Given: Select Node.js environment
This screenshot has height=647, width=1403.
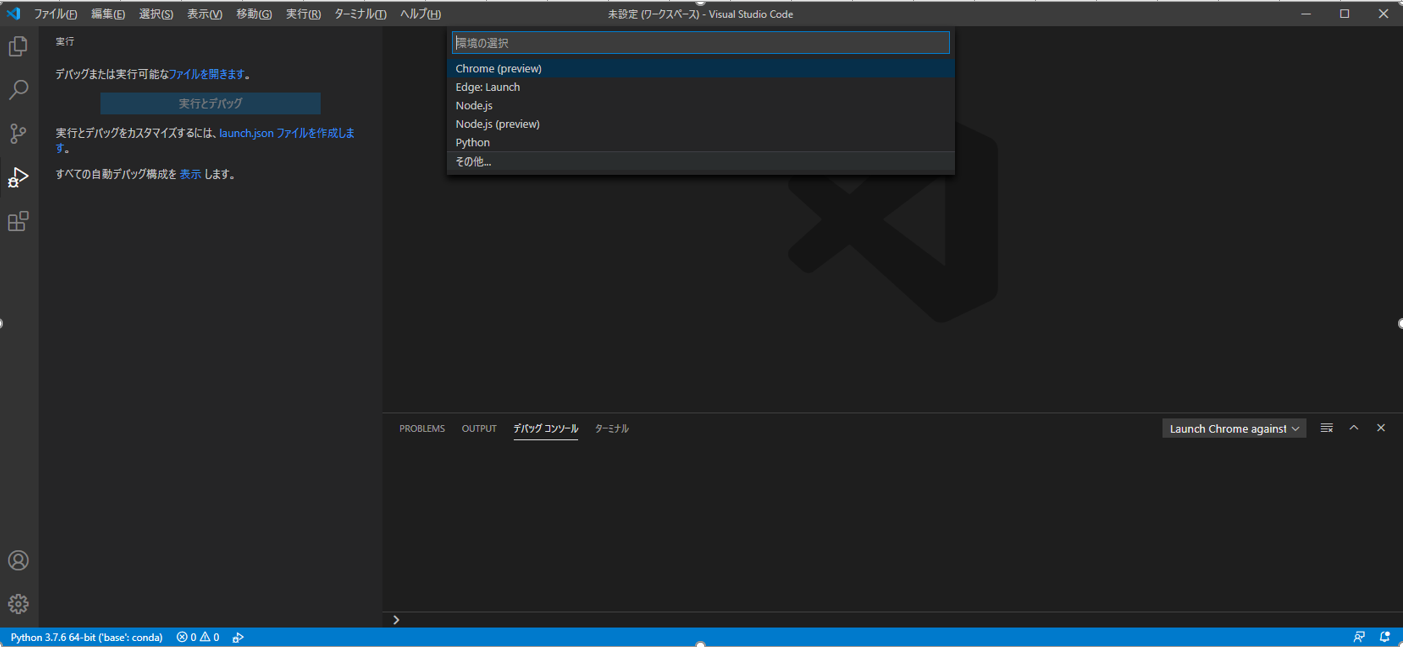Looking at the screenshot, I should pyautogui.click(x=700, y=105).
